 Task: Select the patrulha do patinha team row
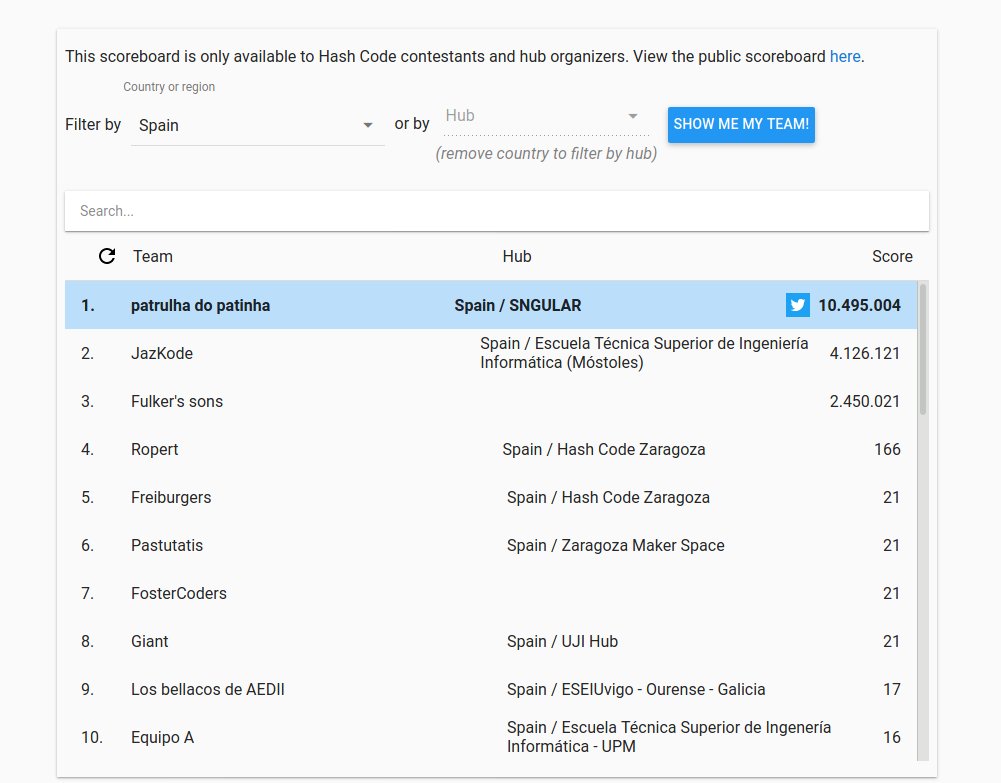491,305
